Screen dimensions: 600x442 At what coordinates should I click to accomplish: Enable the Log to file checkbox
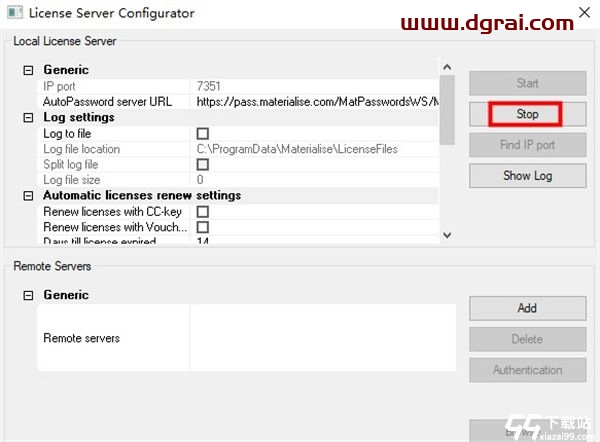[x=203, y=133]
